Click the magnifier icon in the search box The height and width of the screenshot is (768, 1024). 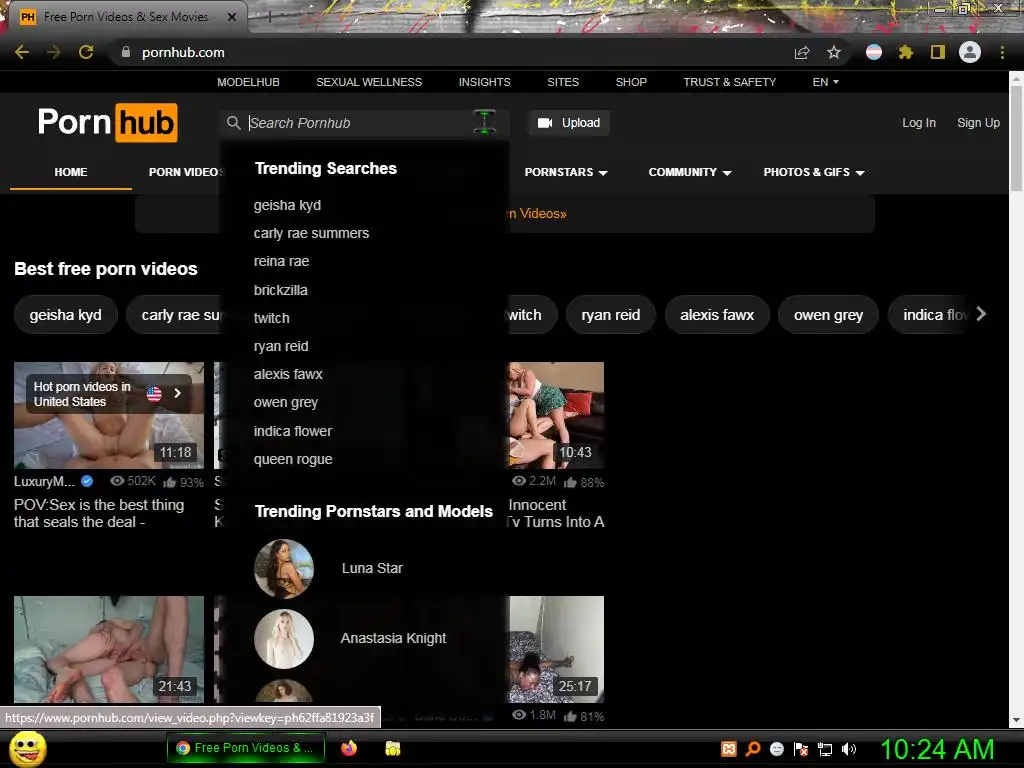pyautogui.click(x=233, y=123)
